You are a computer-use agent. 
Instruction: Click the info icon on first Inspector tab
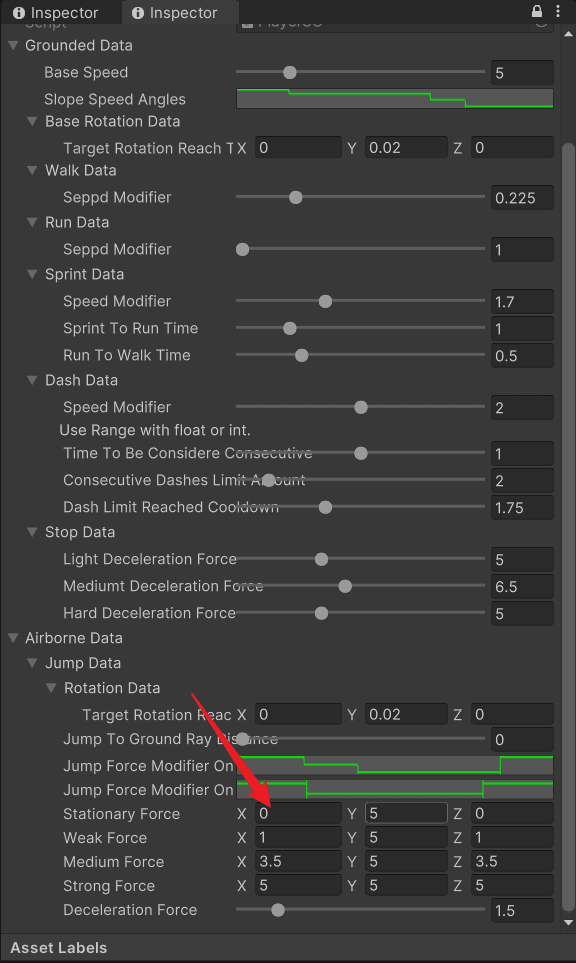[x=19, y=13]
